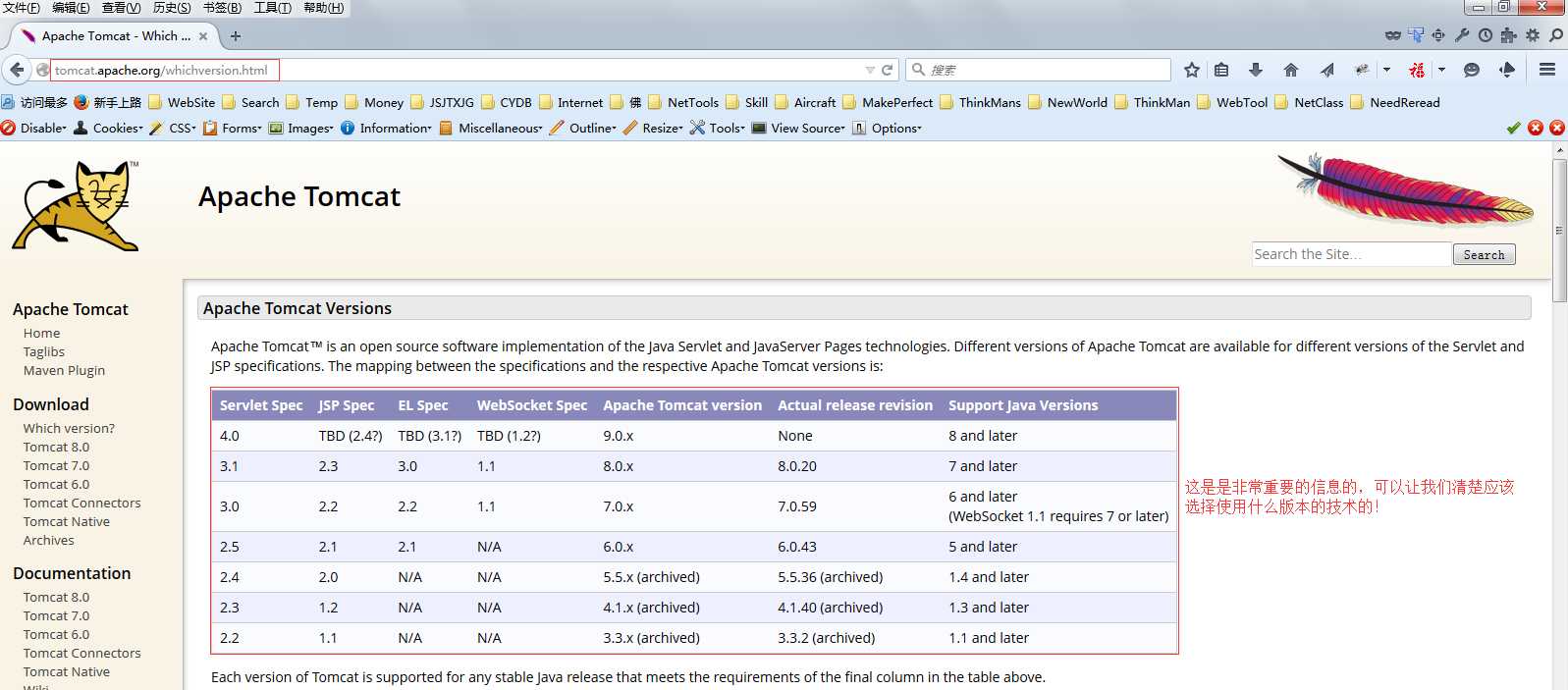
Task: Open the smiley chat bubble icon
Action: [x=1472, y=70]
